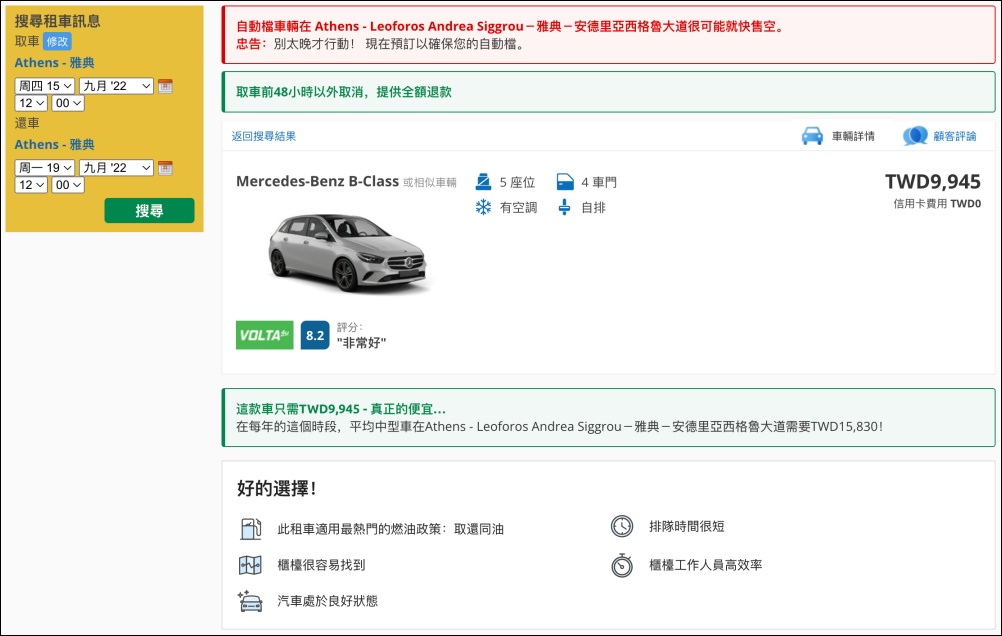Click the map icon beside 櫃檯很容易找到
The width and height of the screenshot is (1002, 636).
[x=250, y=565]
